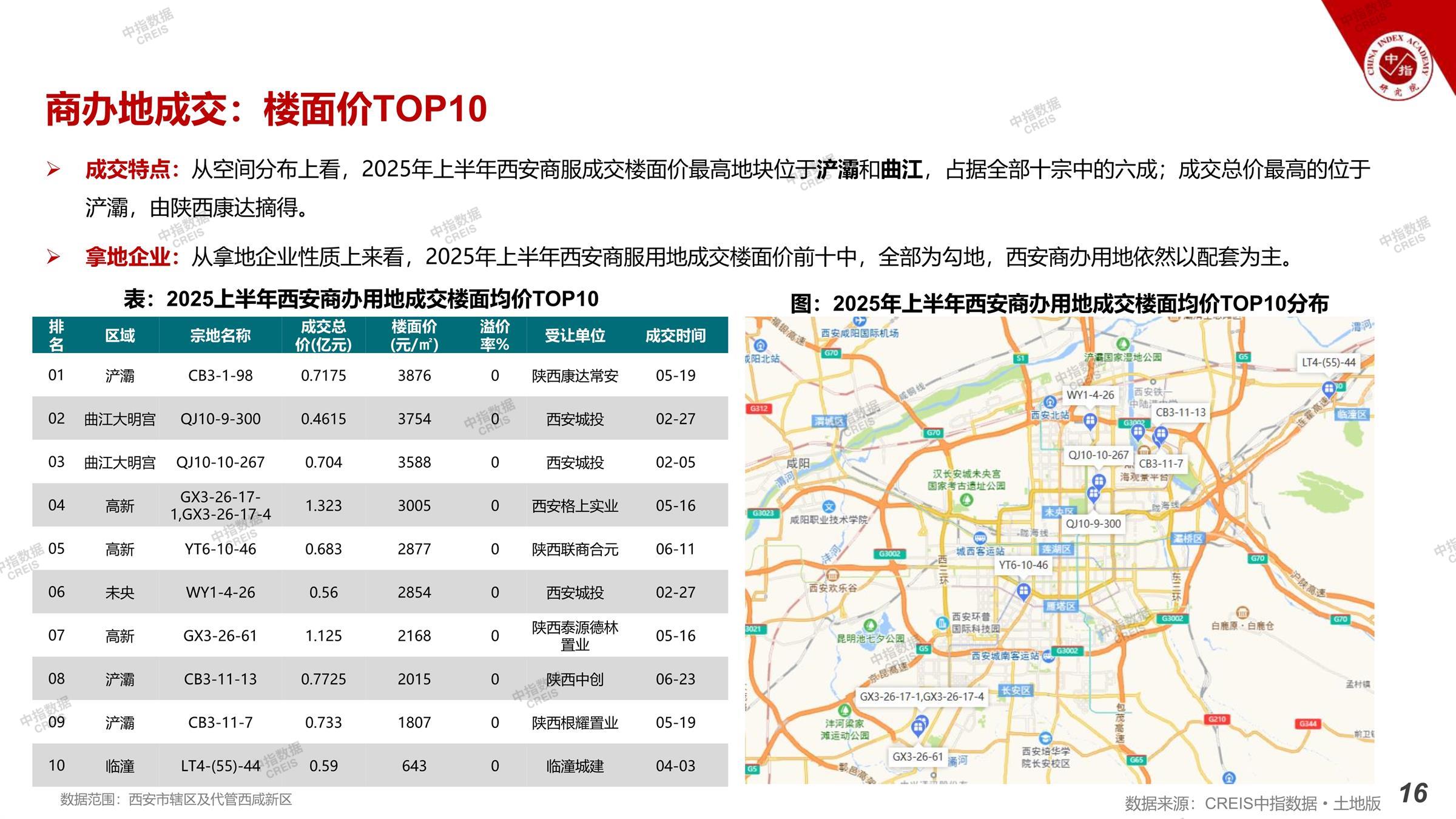Click the 汉长安城未央宫 park tree icon
The width and height of the screenshot is (1456, 819).
coord(966,500)
